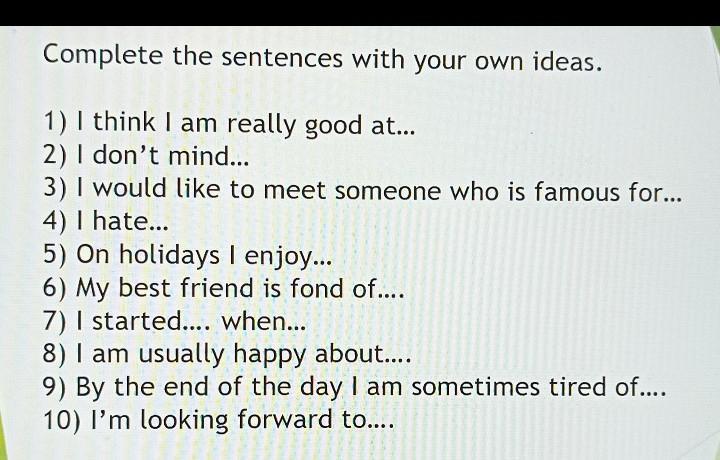Click the word 'sentences' in the heading

click(282, 59)
